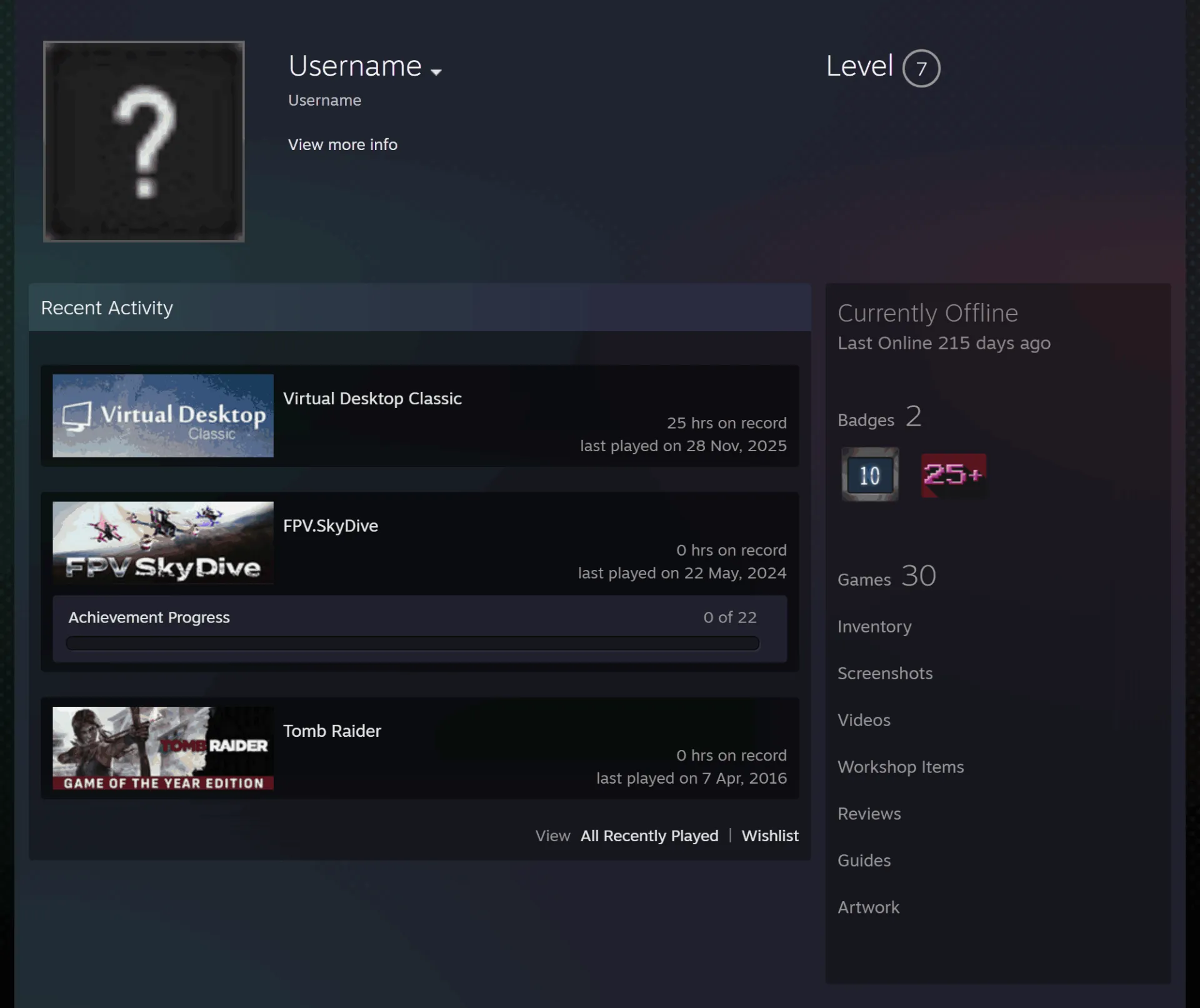Image resolution: width=1200 pixels, height=1008 pixels.
Task: Open Inventory from the sidebar
Action: tap(874, 626)
